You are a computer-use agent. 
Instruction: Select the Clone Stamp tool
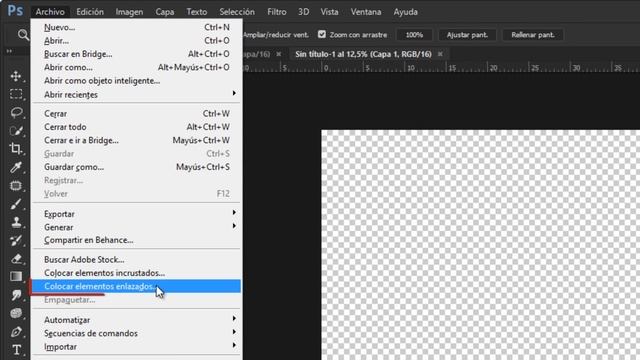(16, 222)
